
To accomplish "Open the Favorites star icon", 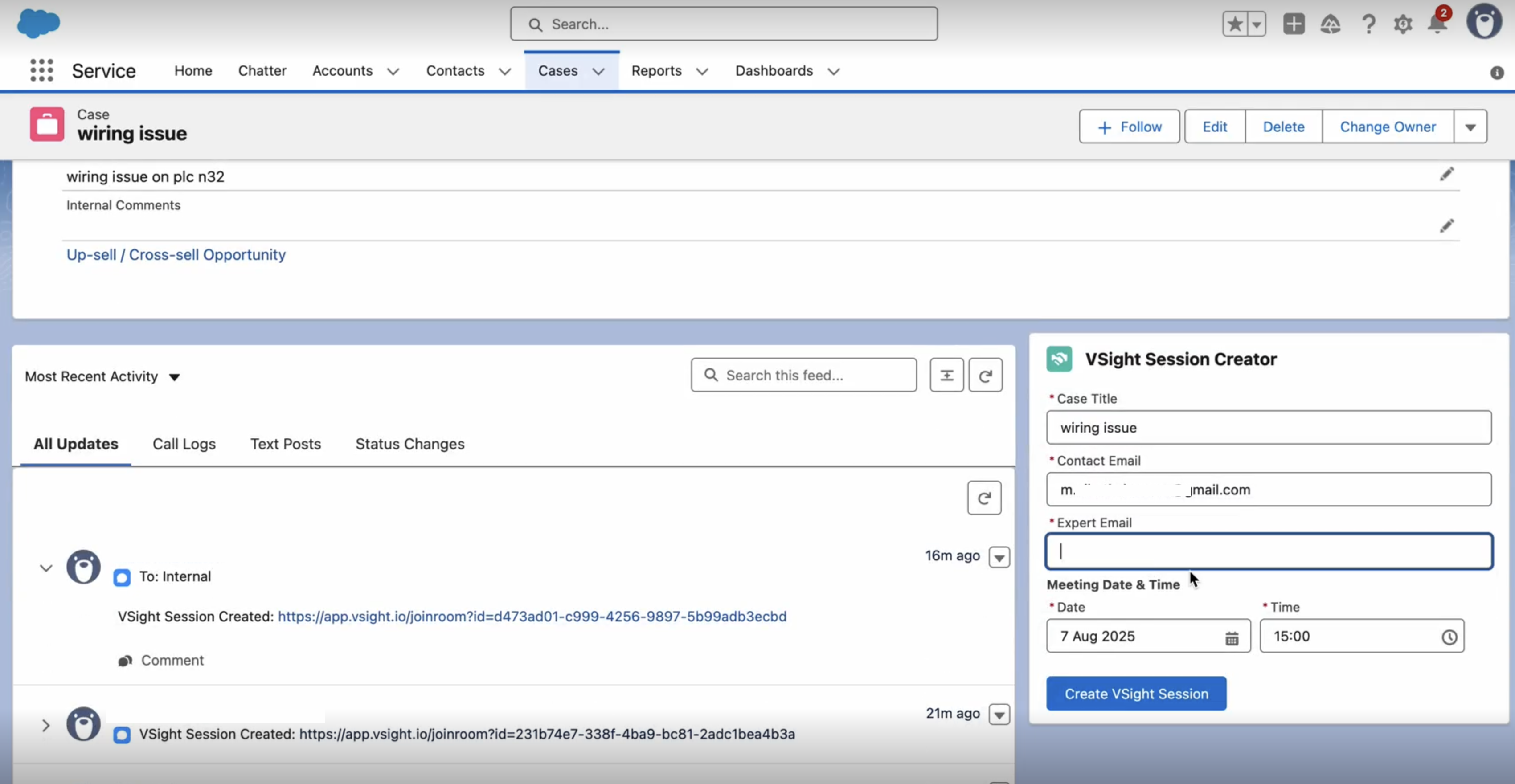I will pos(1234,24).
